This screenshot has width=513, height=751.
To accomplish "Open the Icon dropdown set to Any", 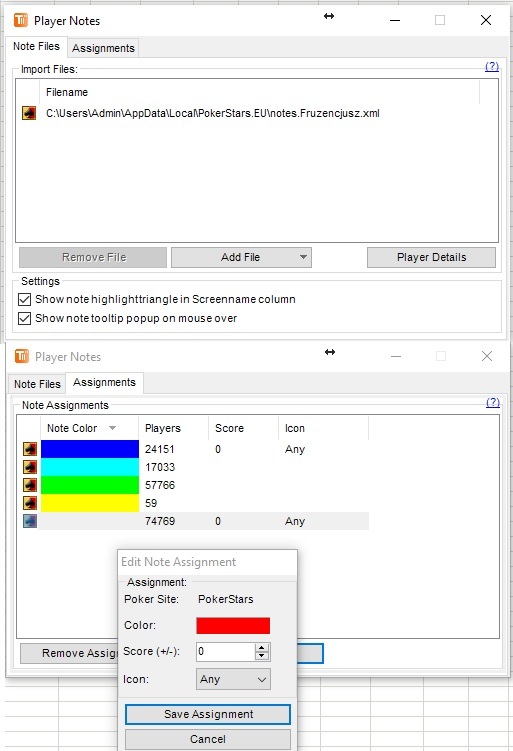I will click(x=233, y=679).
